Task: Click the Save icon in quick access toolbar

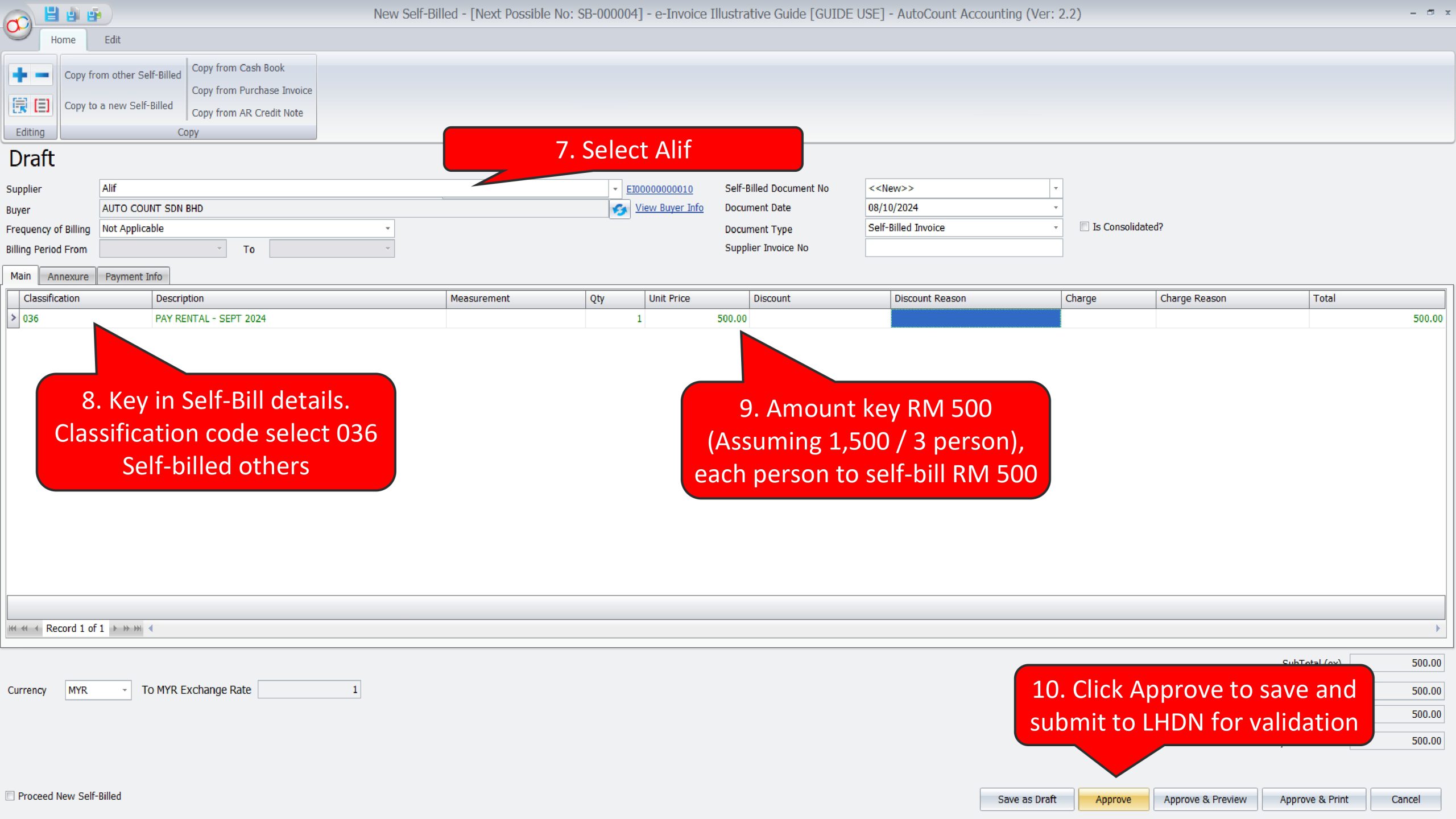Action: (51, 14)
